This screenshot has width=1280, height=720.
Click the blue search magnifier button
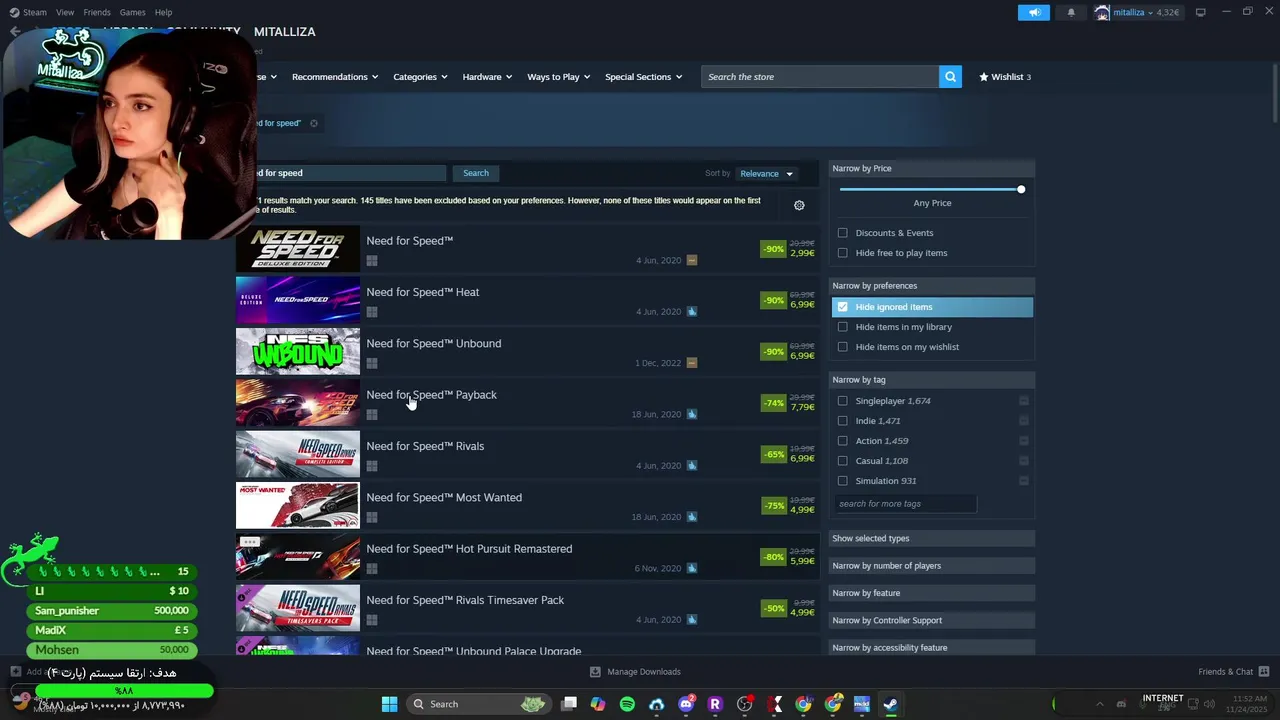pos(950,77)
